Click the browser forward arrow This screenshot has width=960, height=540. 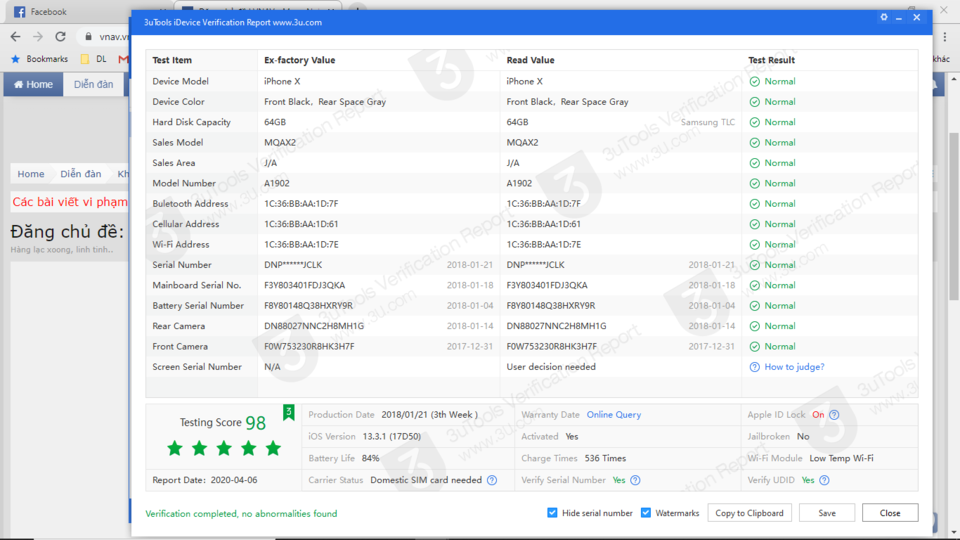(x=38, y=37)
